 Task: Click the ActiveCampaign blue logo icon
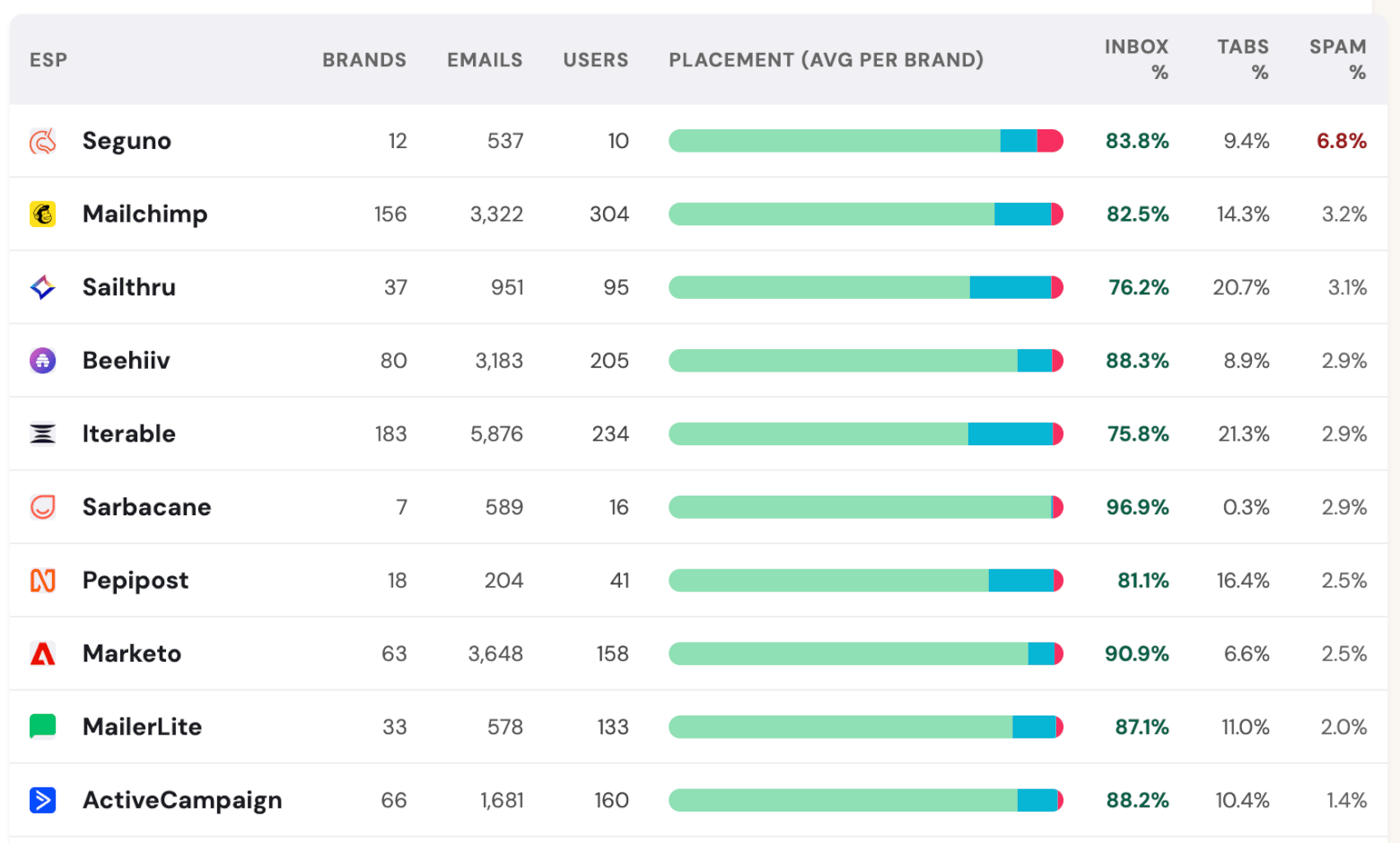click(43, 800)
